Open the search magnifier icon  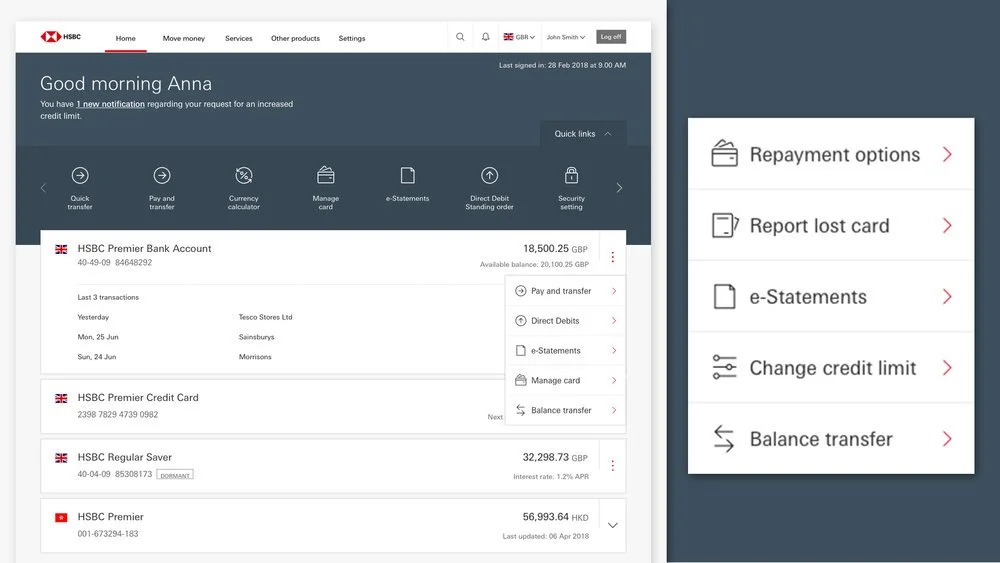point(460,37)
